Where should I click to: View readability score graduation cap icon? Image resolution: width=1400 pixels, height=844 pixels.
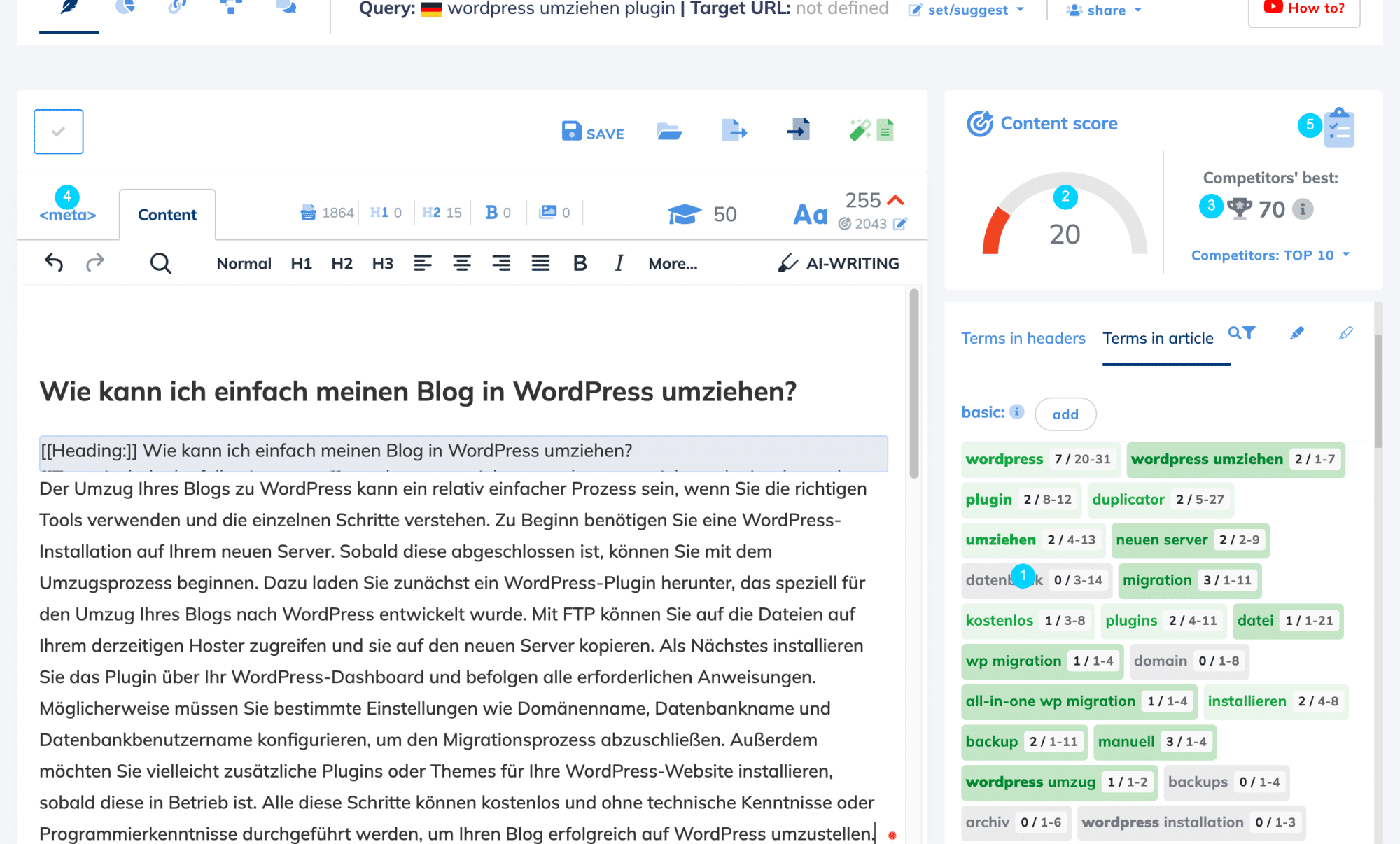click(x=685, y=214)
